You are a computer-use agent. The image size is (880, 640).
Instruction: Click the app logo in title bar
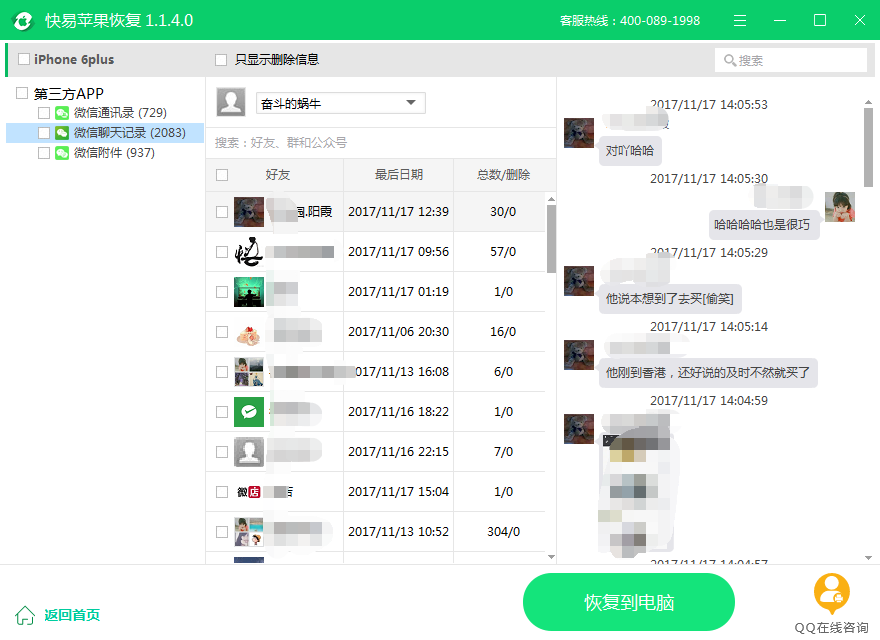click(x=21, y=20)
